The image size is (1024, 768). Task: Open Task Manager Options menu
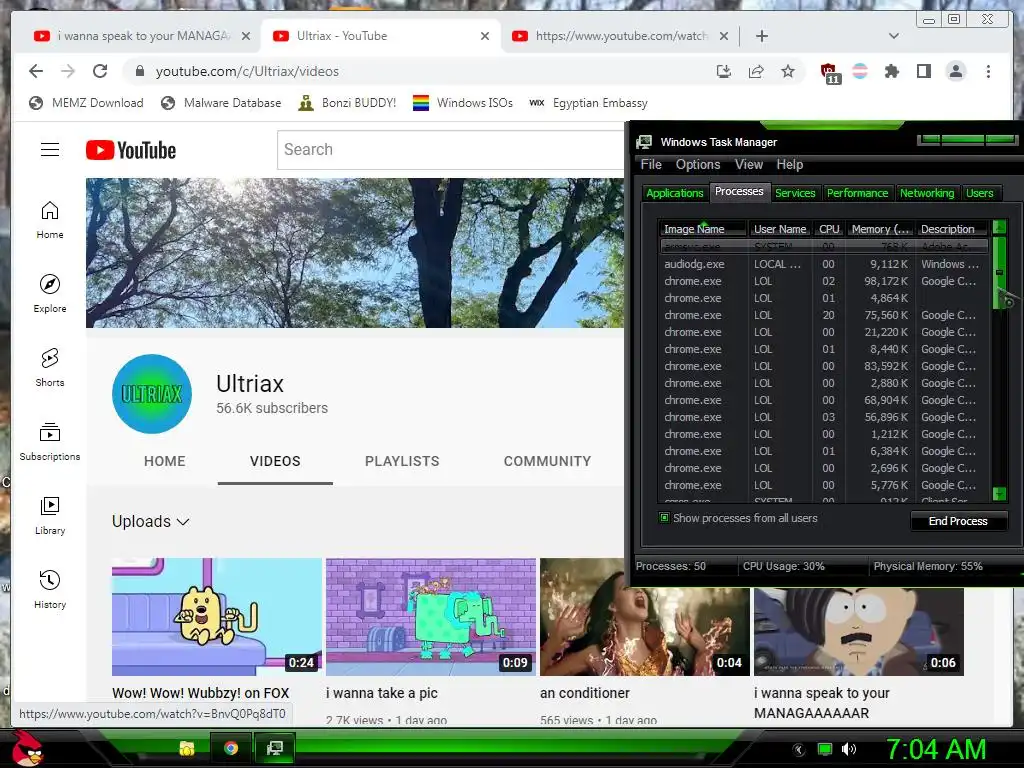(x=698, y=165)
